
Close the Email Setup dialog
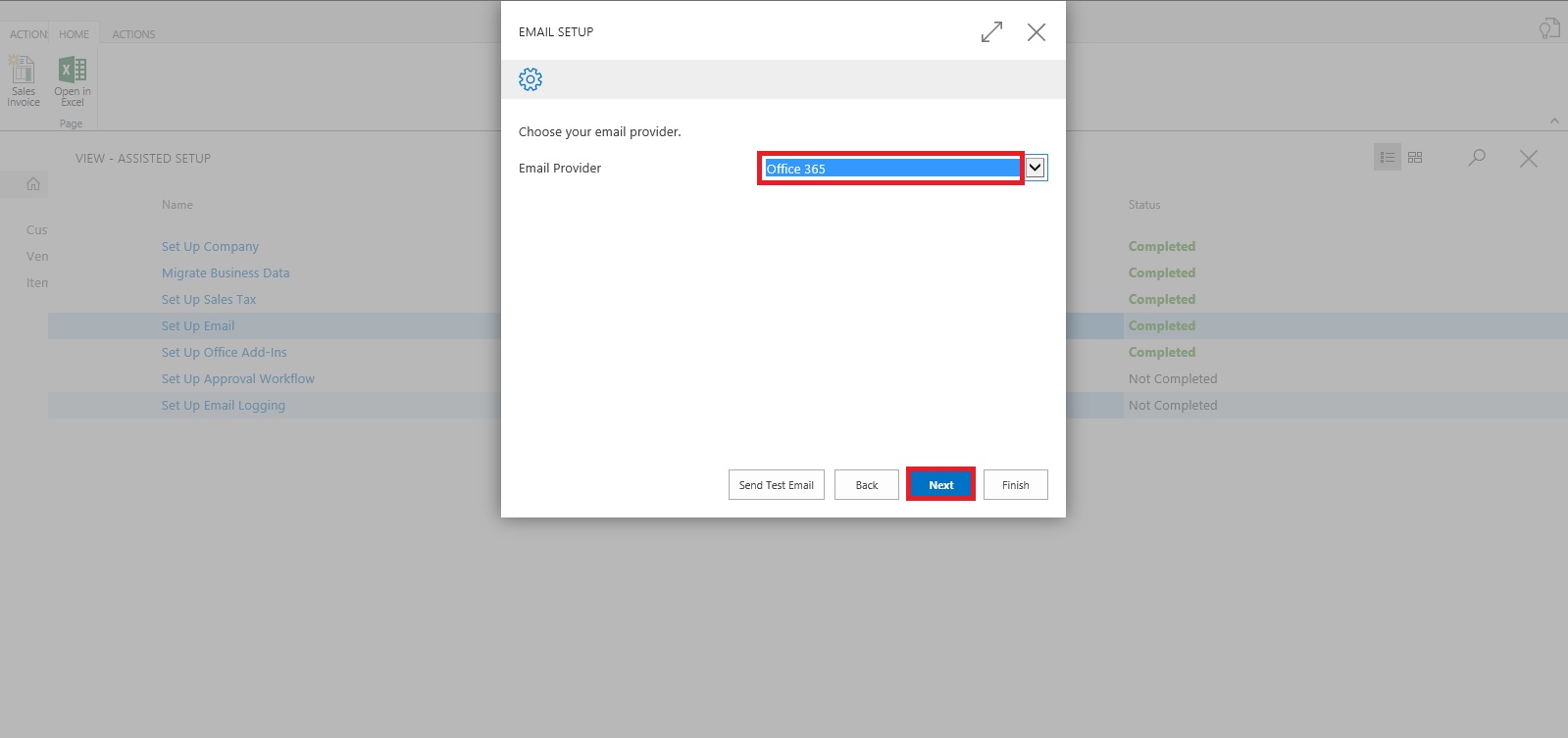tap(1036, 32)
